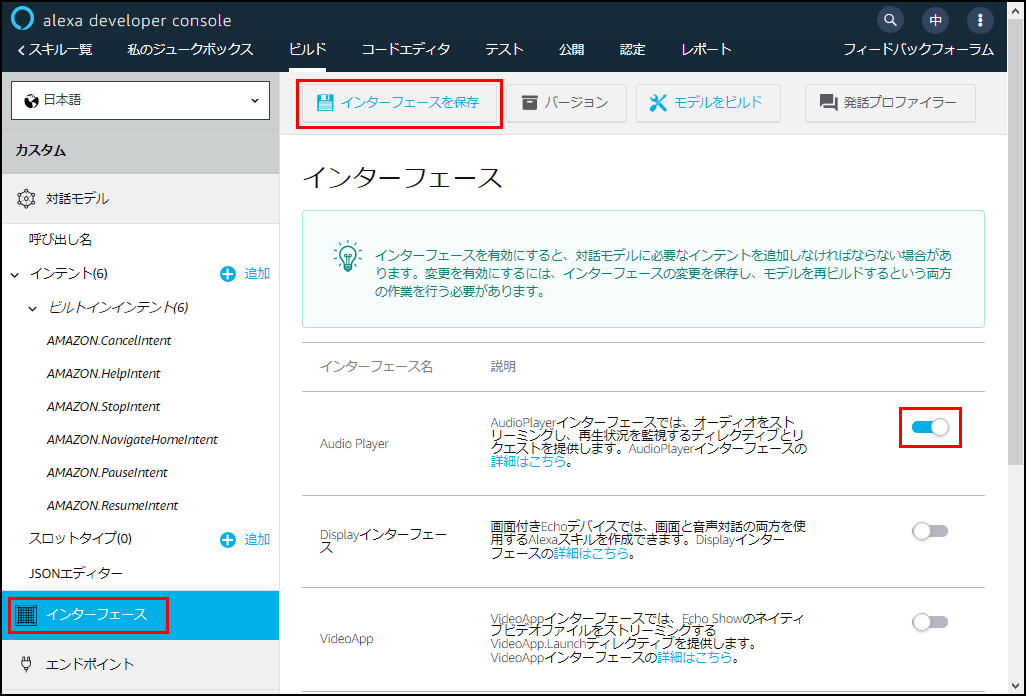1026x696 pixels.
Task: Open the レポート tab
Action: pos(706,49)
